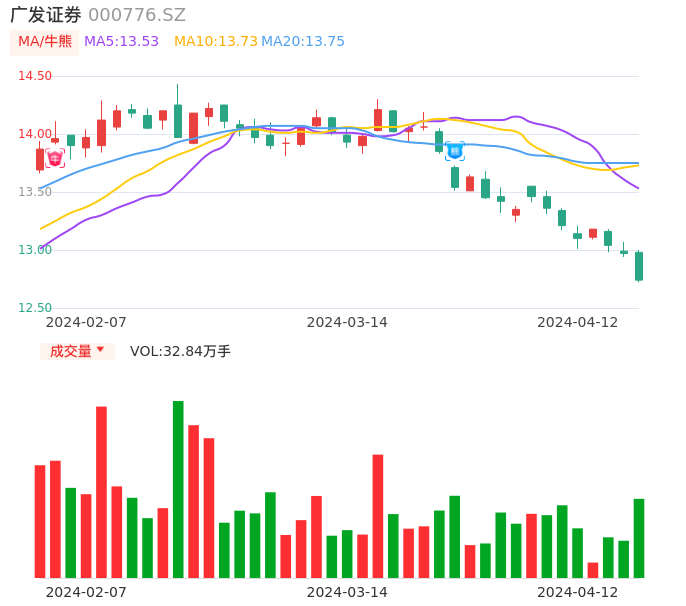
Task: Select the MA/牛熊 indicator button
Action: (45, 42)
